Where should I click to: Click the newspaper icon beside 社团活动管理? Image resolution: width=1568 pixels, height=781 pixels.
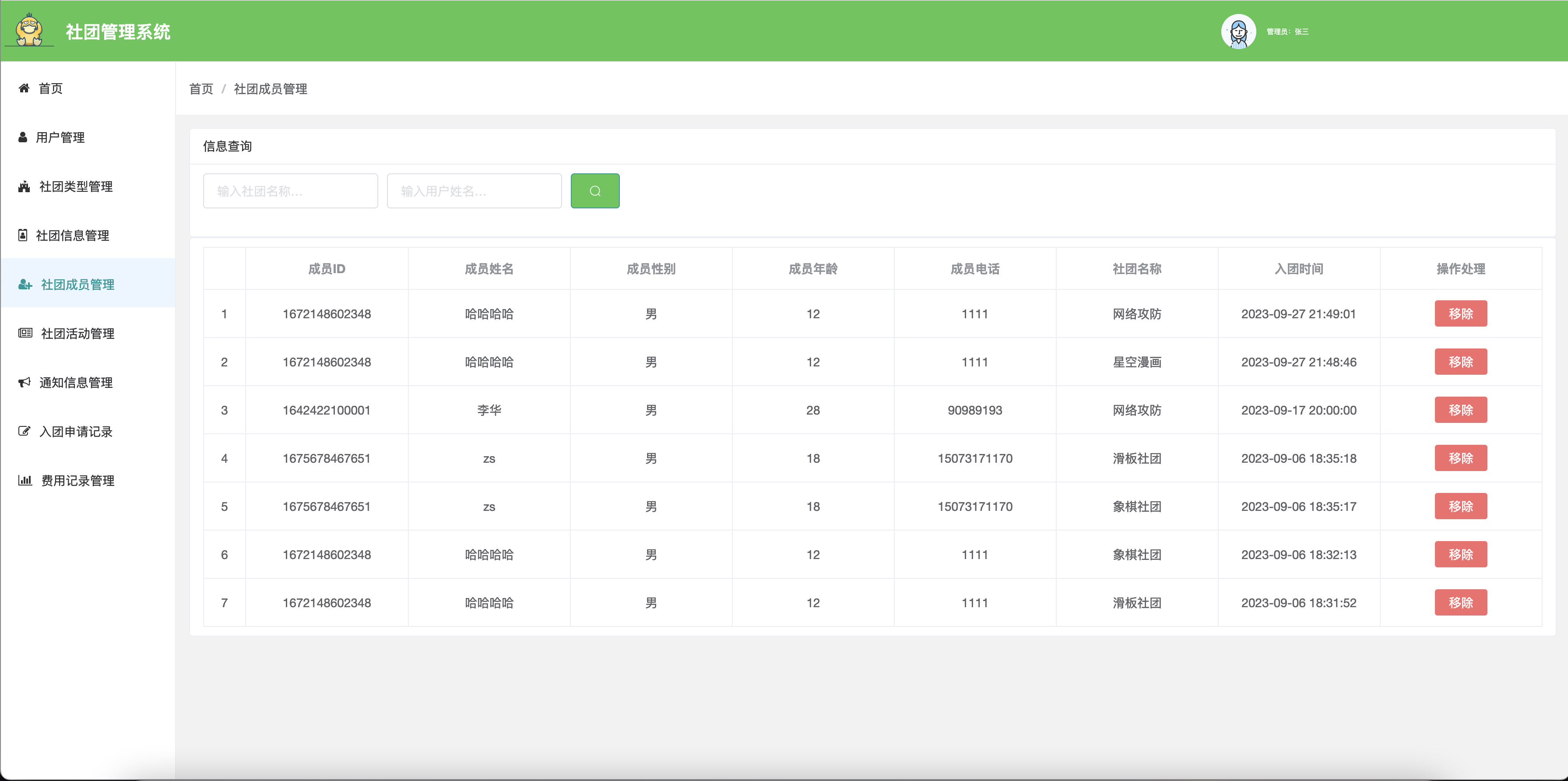coord(25,333)
